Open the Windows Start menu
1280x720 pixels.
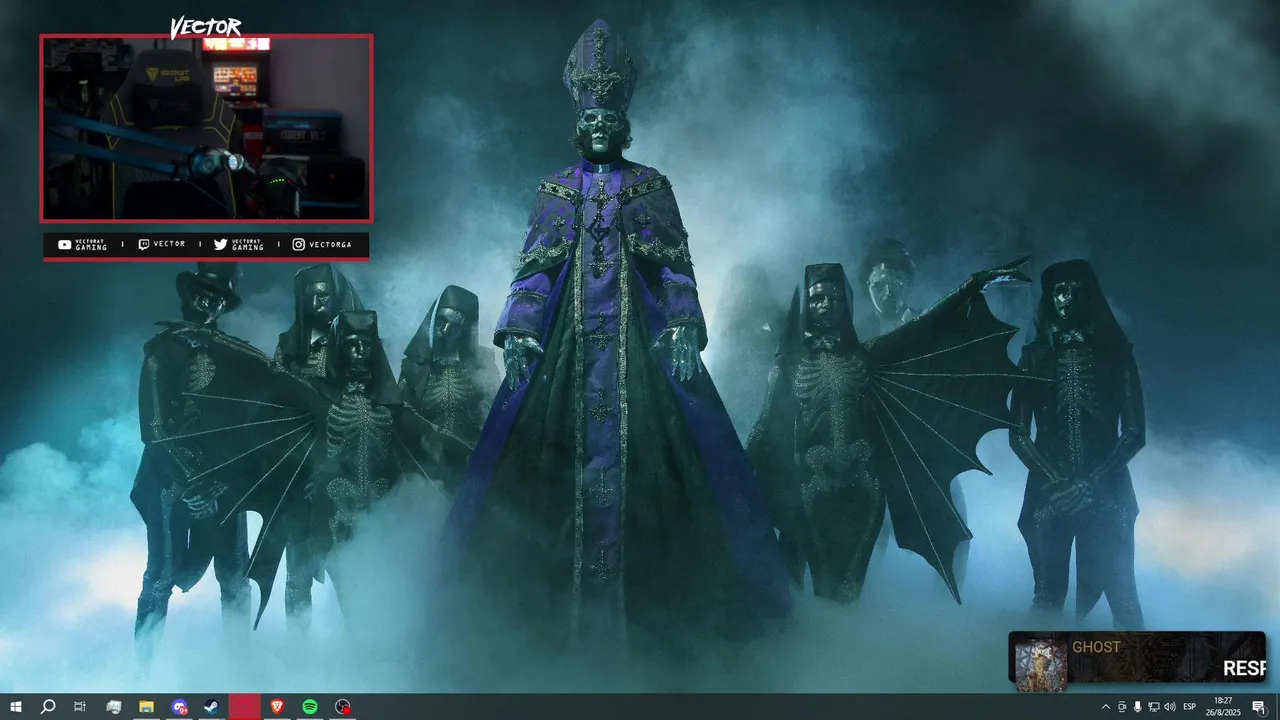16,707
